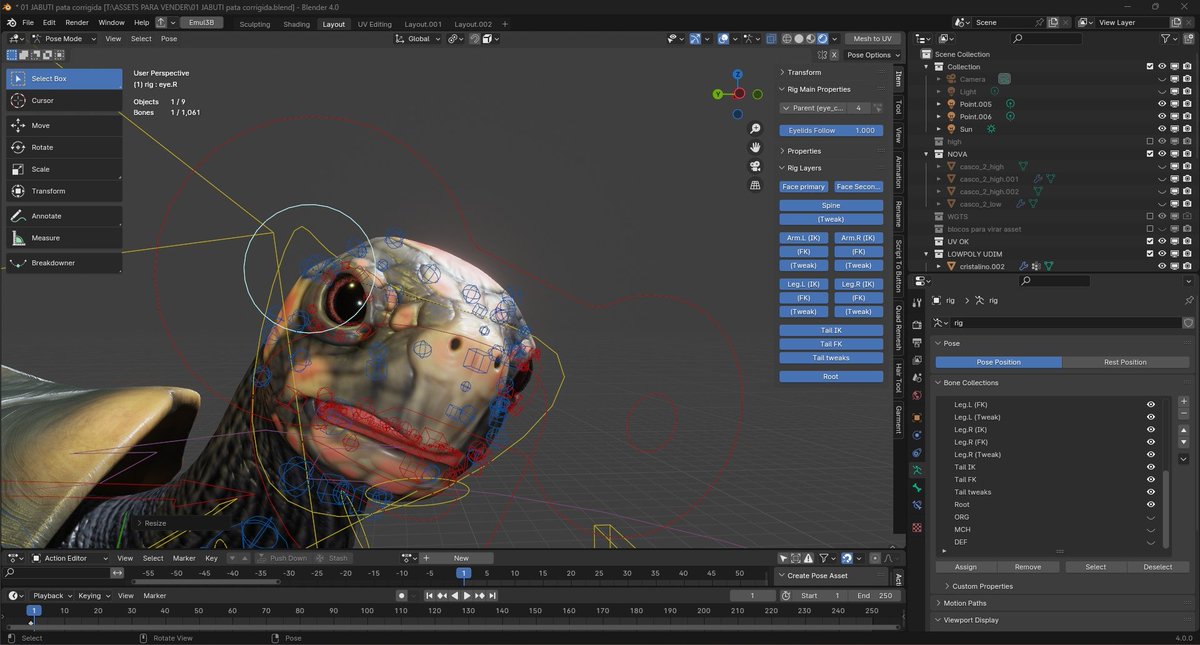Toggle pin icon in properties header
The width and height of the screenshot is (1200, 645).
(1188, 300)
